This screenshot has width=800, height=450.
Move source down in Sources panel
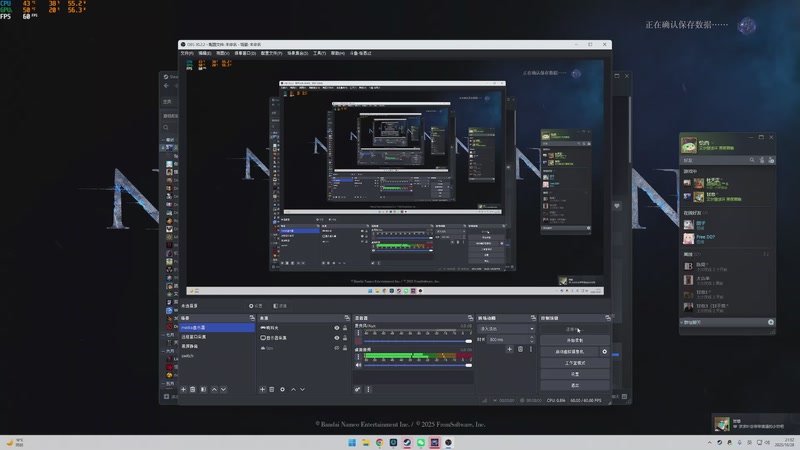(x=303, y=389)
